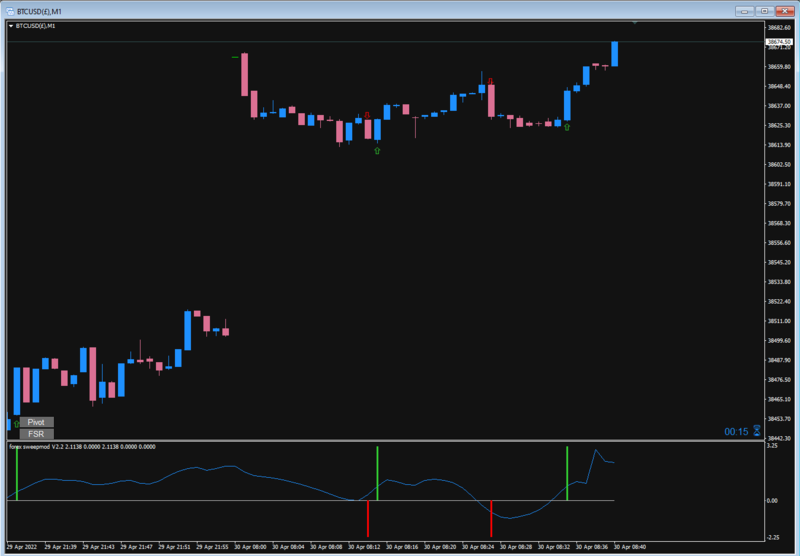Minimize the BTCUSD chart window
800x556 pixels.
point(744,11)
